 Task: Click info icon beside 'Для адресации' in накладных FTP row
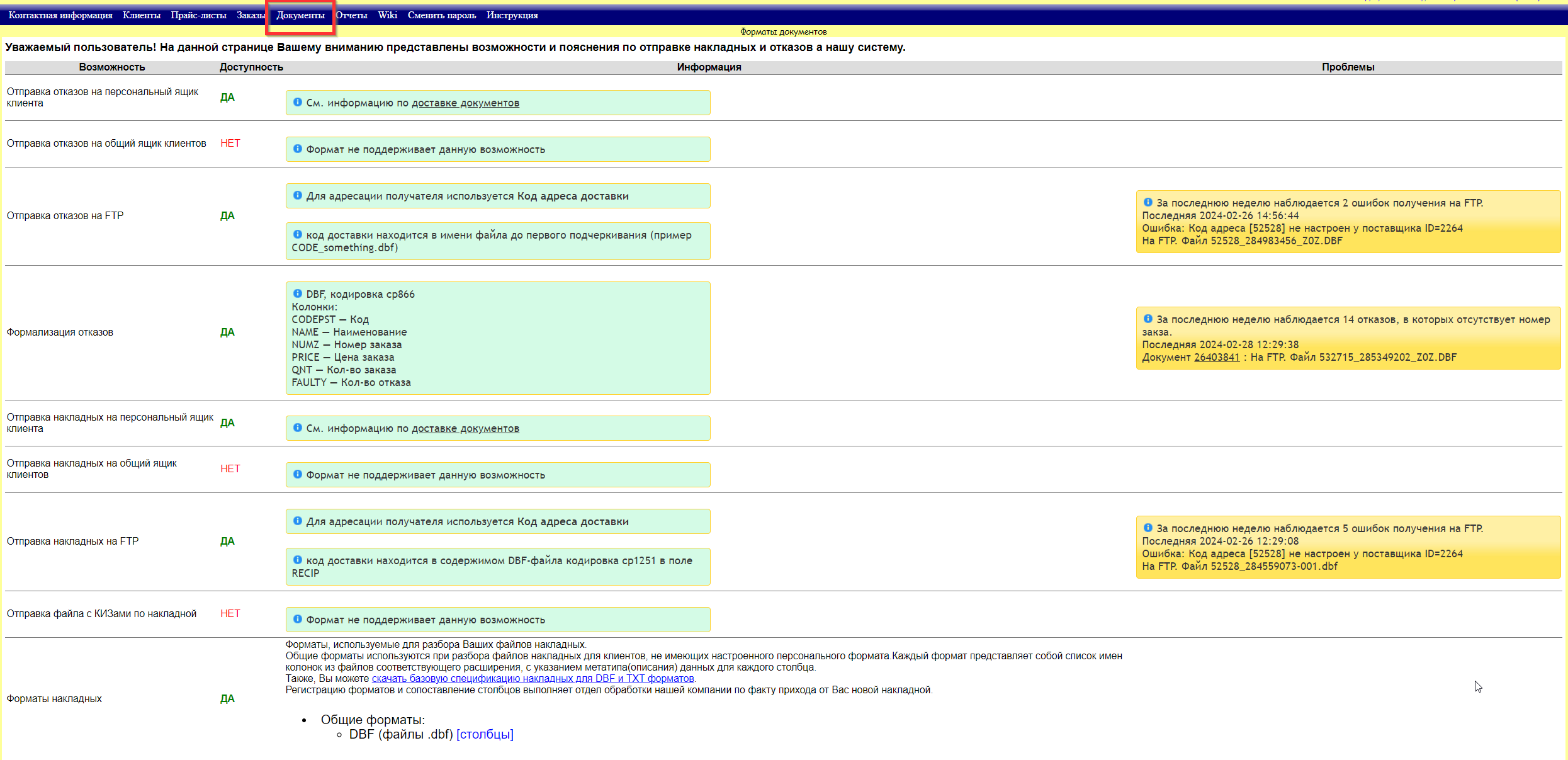(x=298, y=521)
